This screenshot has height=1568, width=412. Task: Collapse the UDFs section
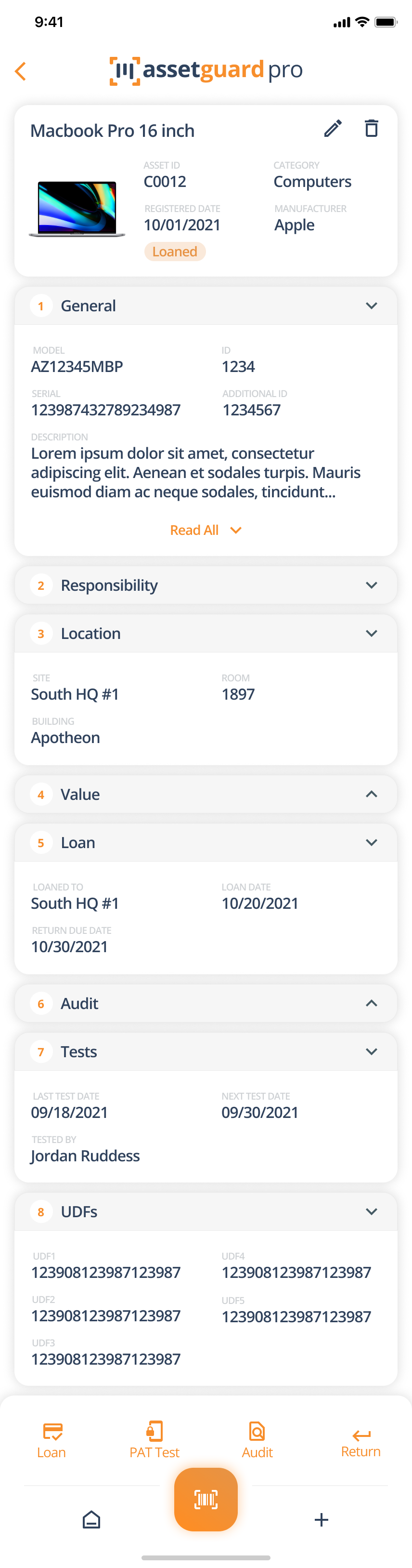point(371,1211)
